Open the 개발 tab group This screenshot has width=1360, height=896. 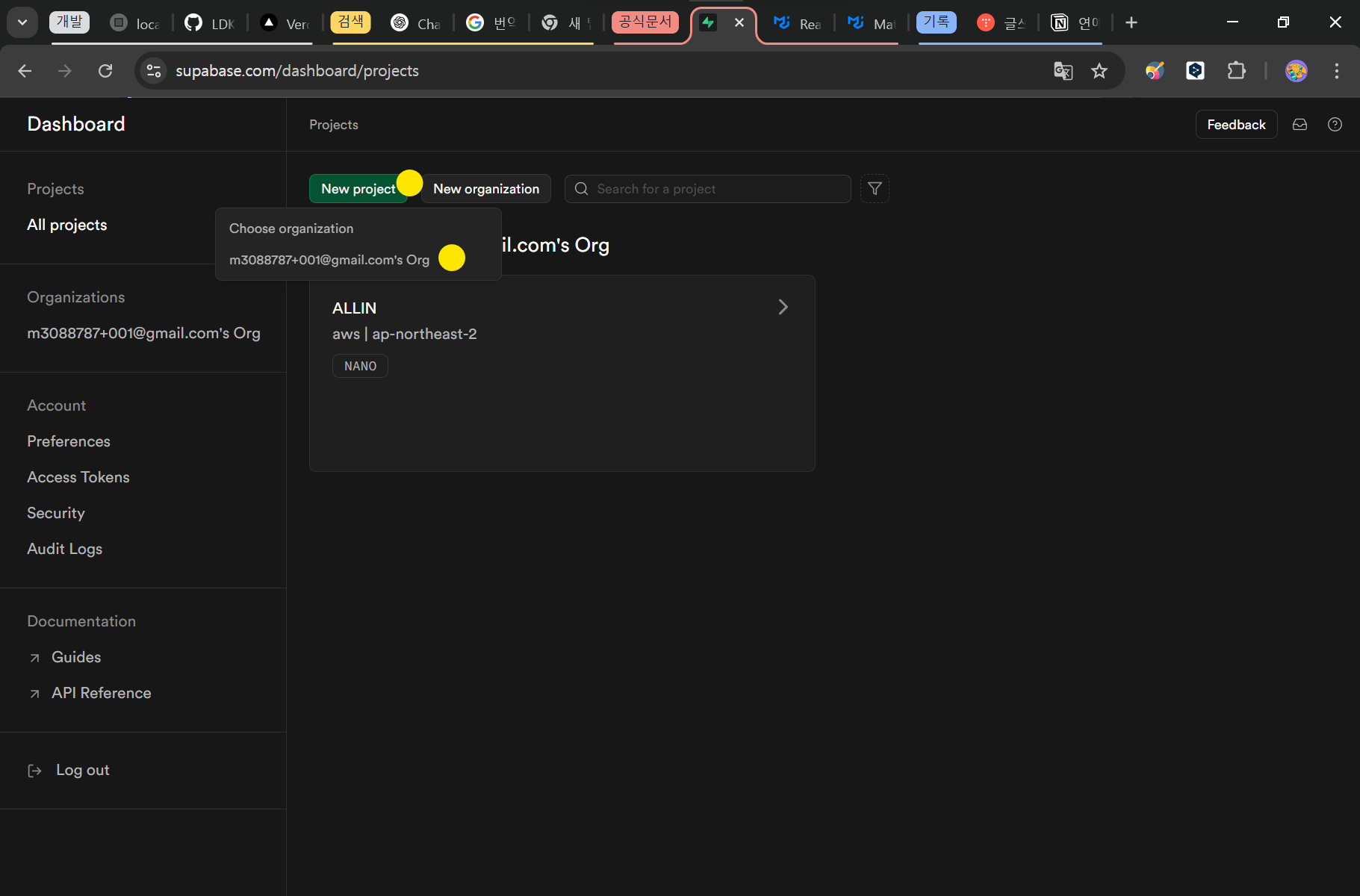click(x=69, y=22)
